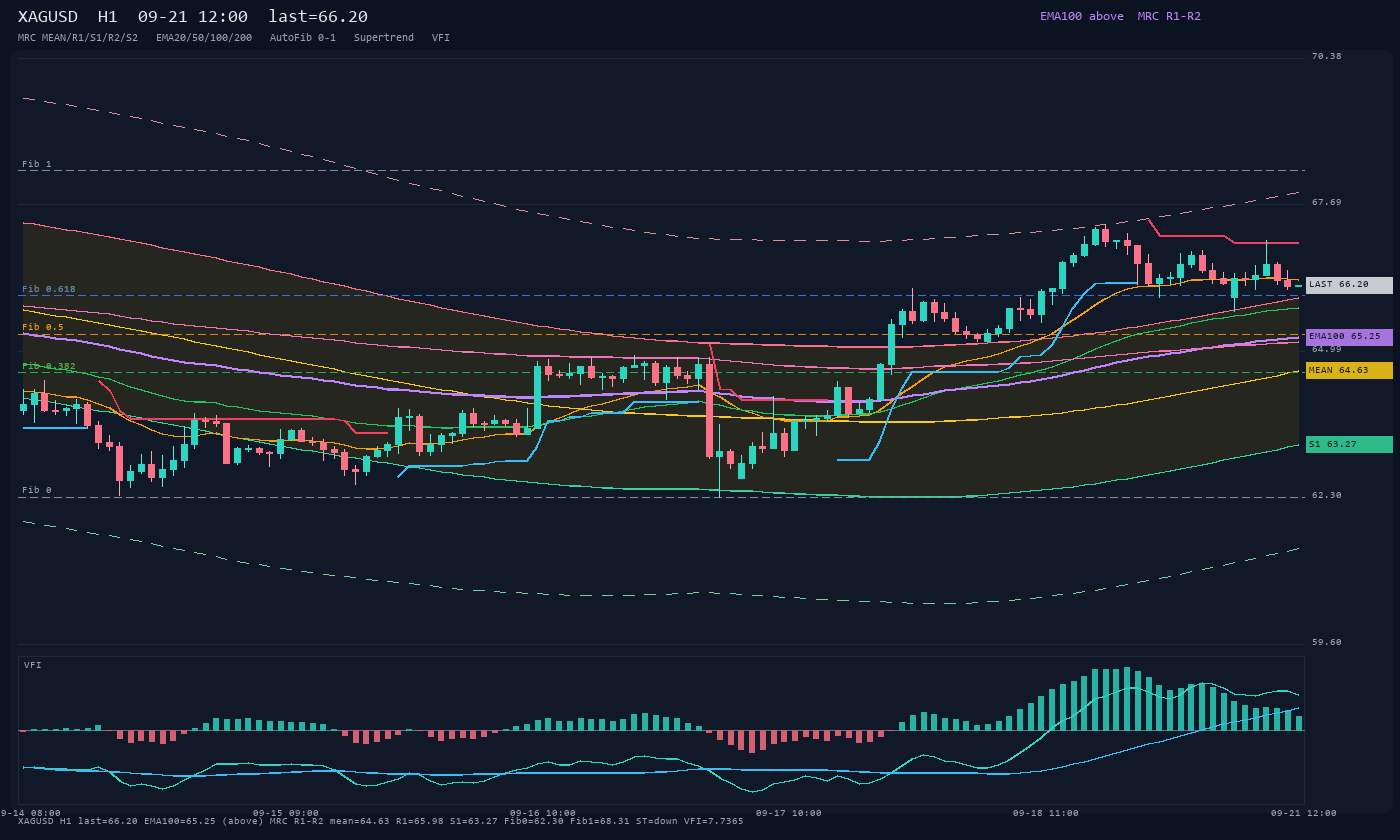
Task: Select the "AutoFib 0-1" legend entry
Action: [303, 38]
